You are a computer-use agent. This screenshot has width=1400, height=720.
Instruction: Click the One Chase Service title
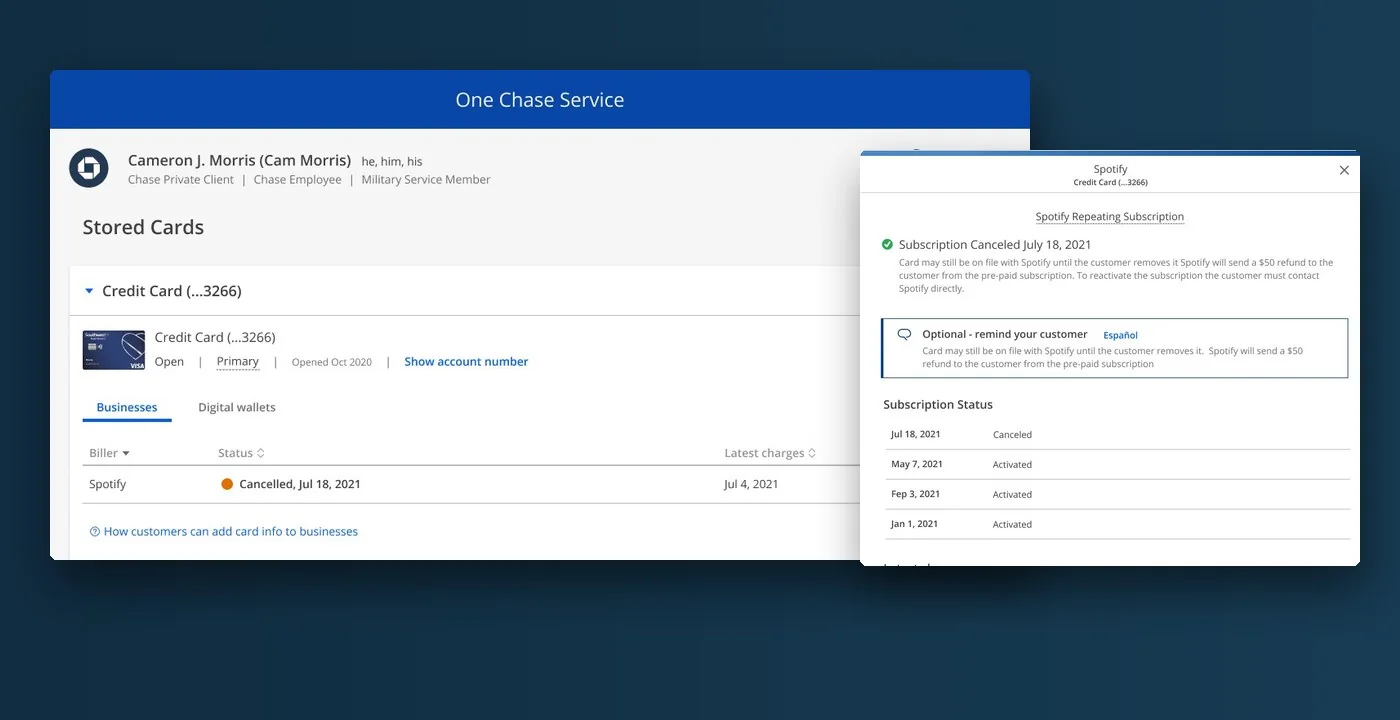pyautogui.click(x=540, y=100)
